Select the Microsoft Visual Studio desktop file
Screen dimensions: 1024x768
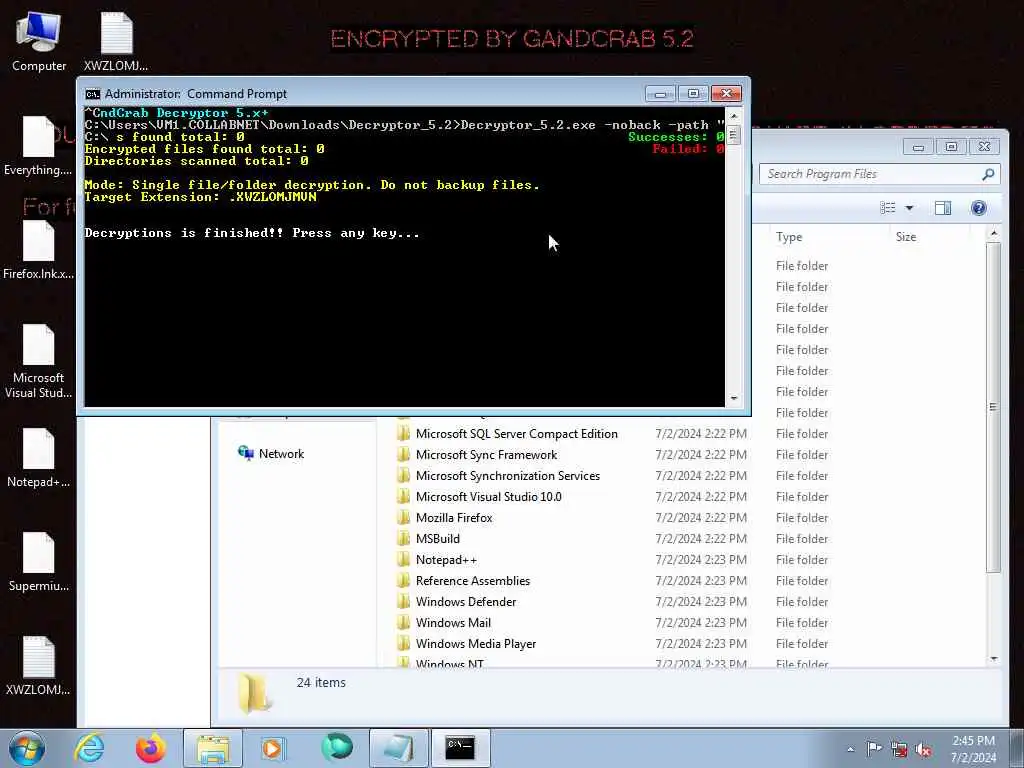click(38, 361)
